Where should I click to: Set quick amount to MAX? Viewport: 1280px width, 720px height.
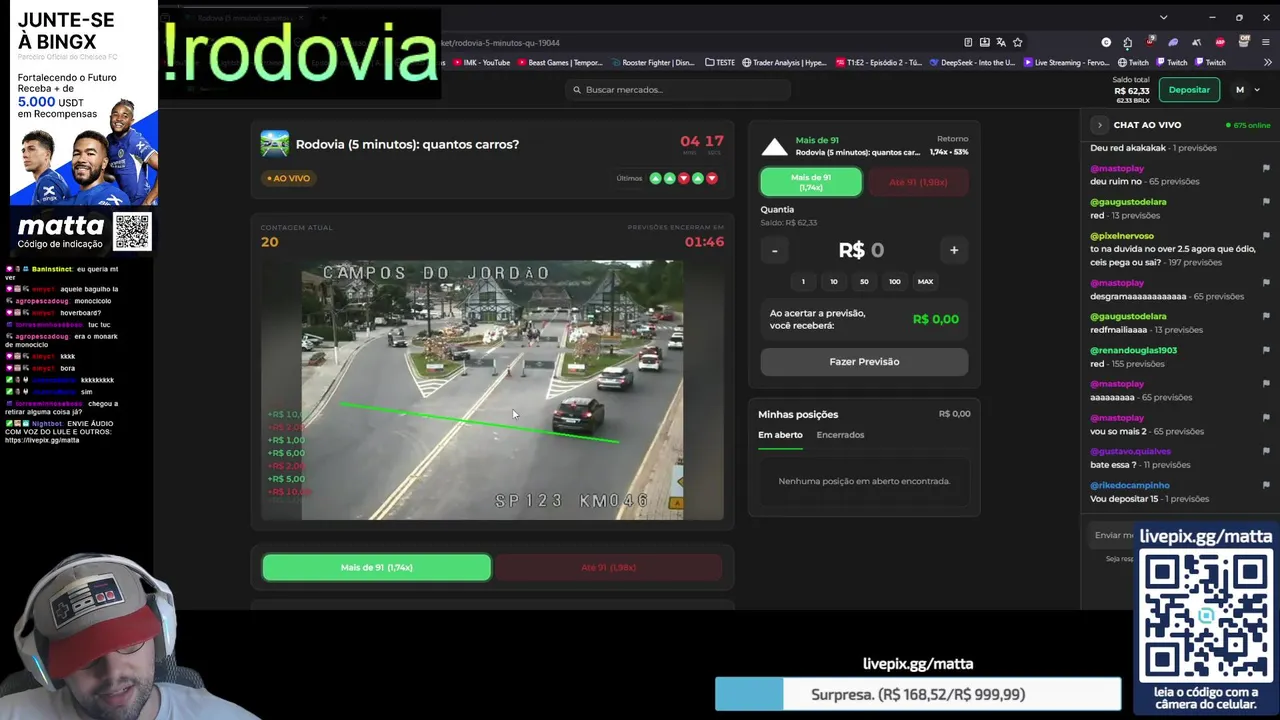(926, 281)
